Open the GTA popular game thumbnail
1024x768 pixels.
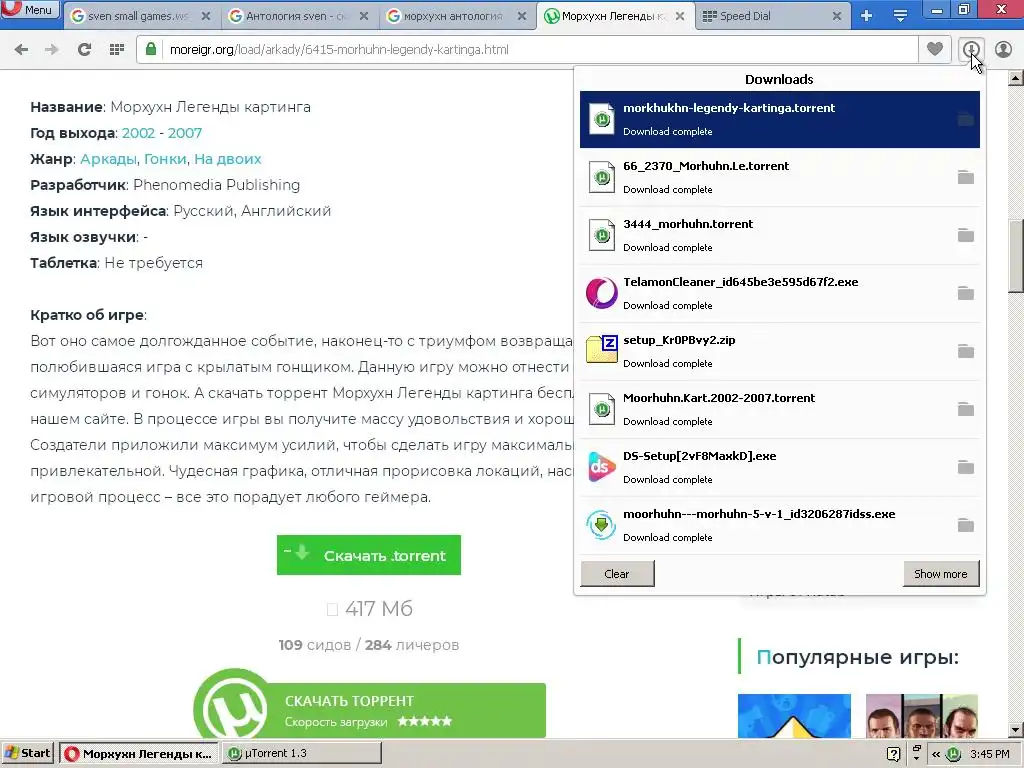point(921,716)
